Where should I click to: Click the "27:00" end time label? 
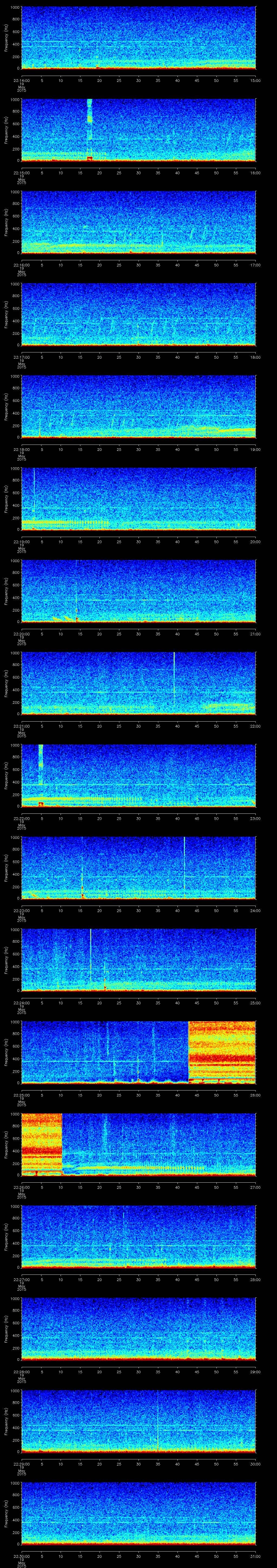(256, 1187)
